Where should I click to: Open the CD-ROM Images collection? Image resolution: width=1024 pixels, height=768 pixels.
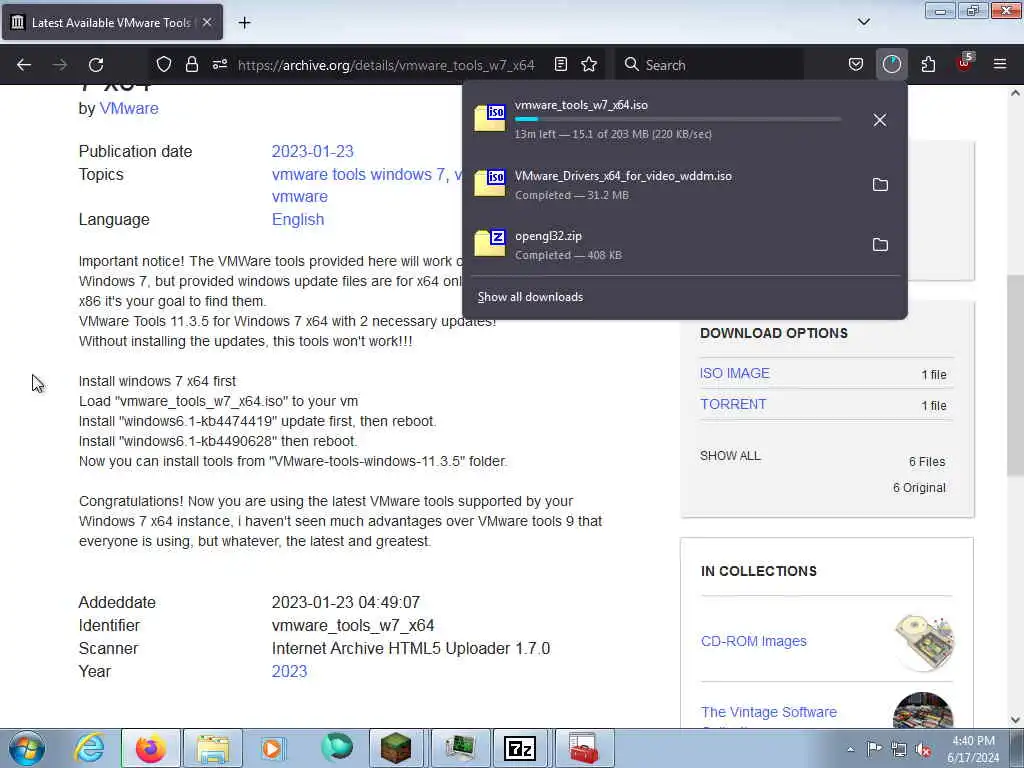click(754, 641)
